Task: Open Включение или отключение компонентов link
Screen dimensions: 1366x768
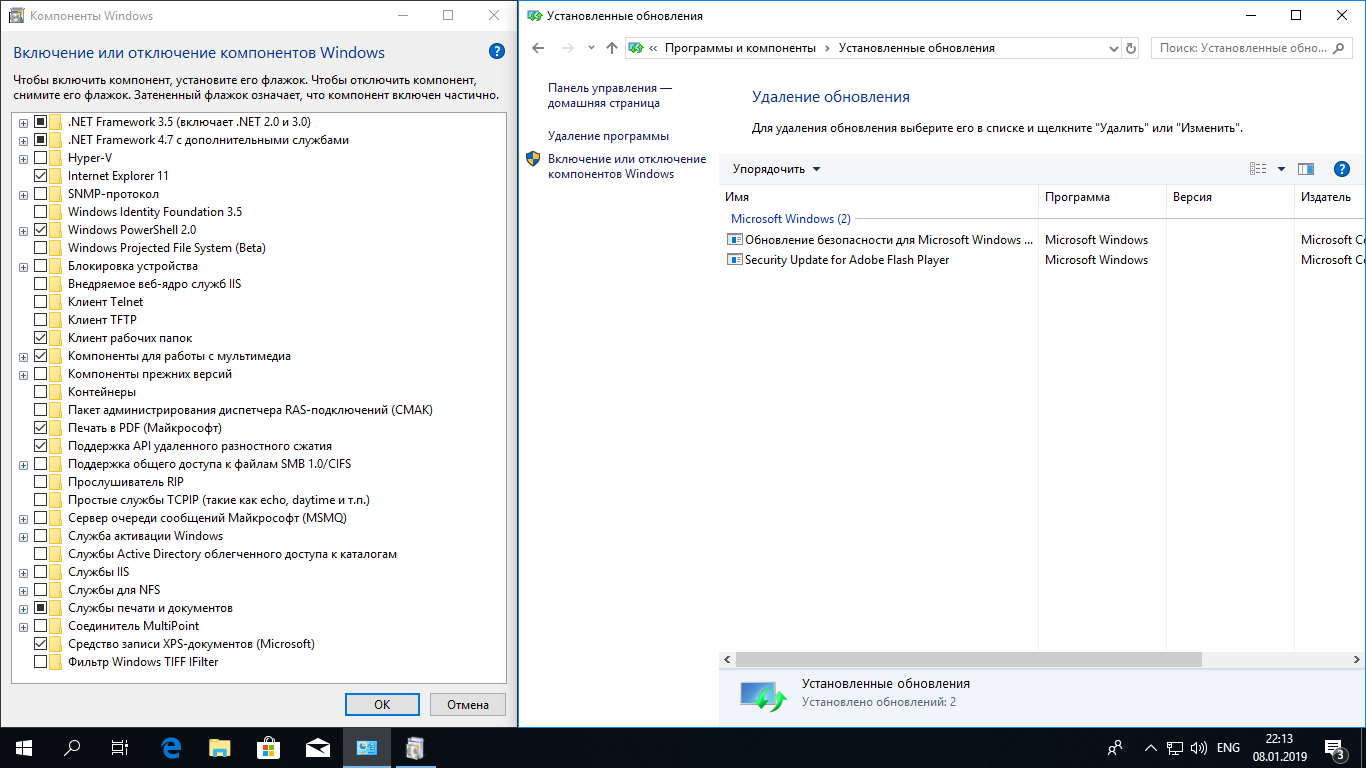Action: pyautogui.click(x=627, y=166)
